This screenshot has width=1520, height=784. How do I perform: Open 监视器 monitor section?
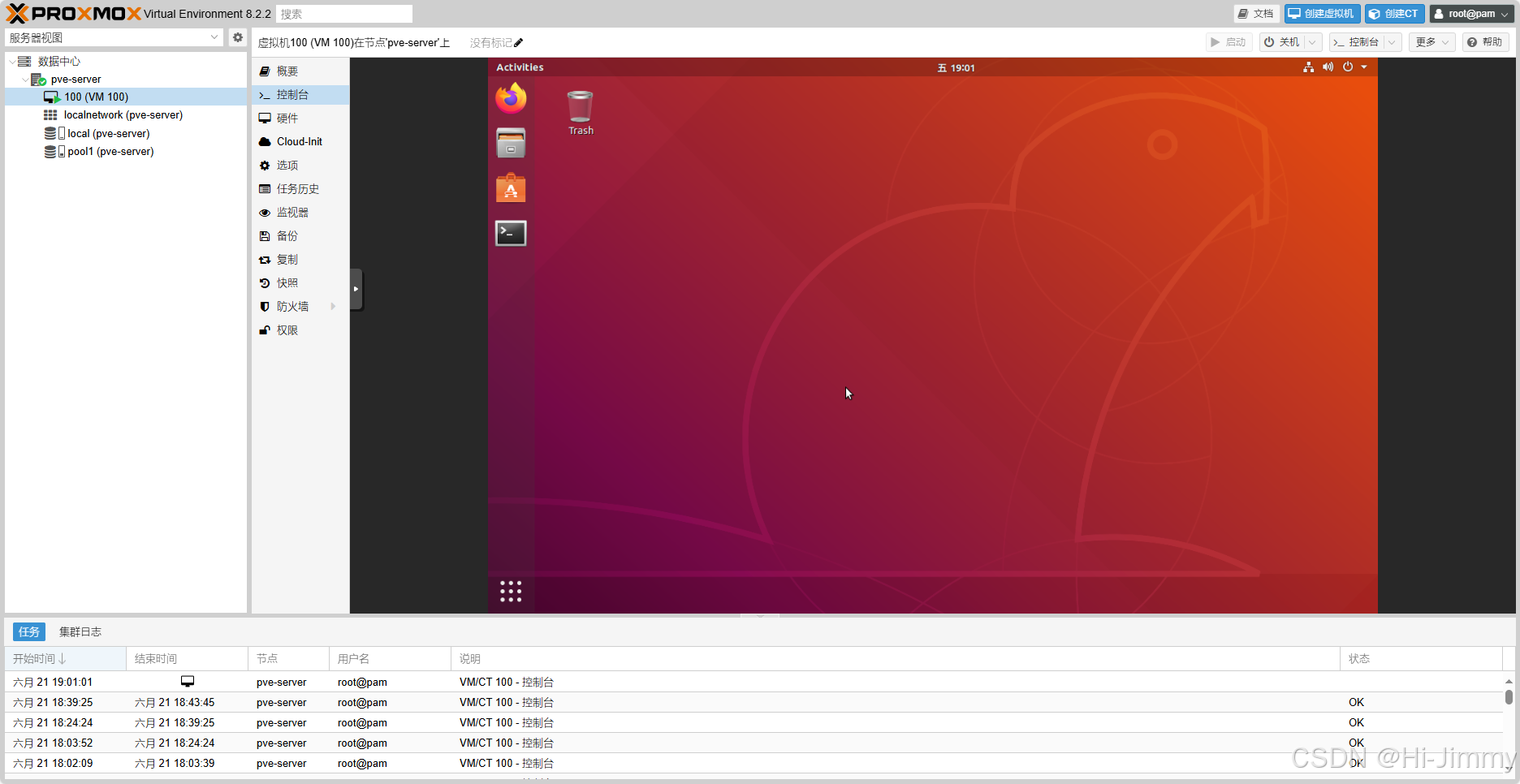click(x=300, y=213)
